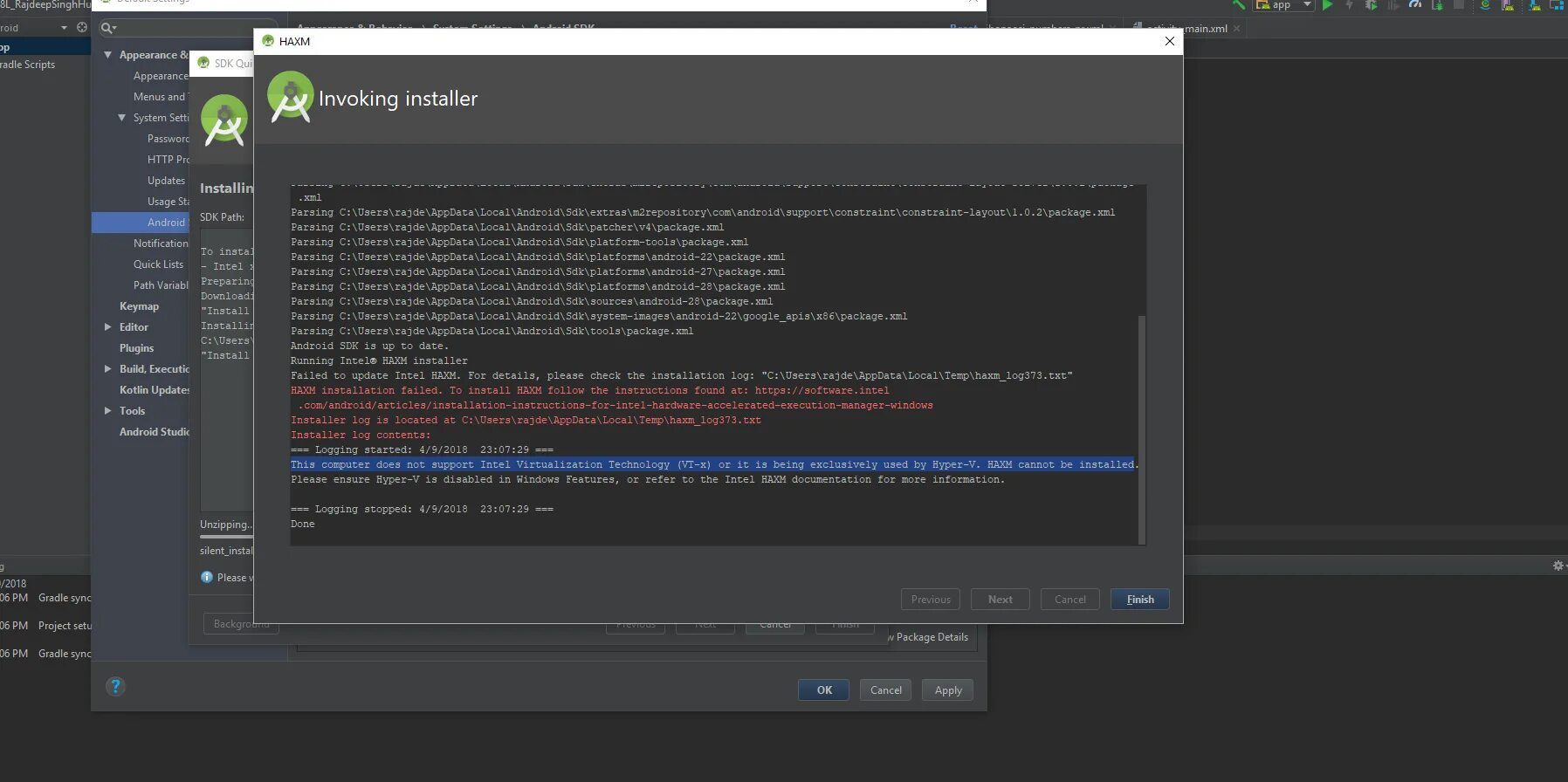Select Menus and Toolbars settings item
The height and width of the screenshot is (782, 1568).
[161, 97]
